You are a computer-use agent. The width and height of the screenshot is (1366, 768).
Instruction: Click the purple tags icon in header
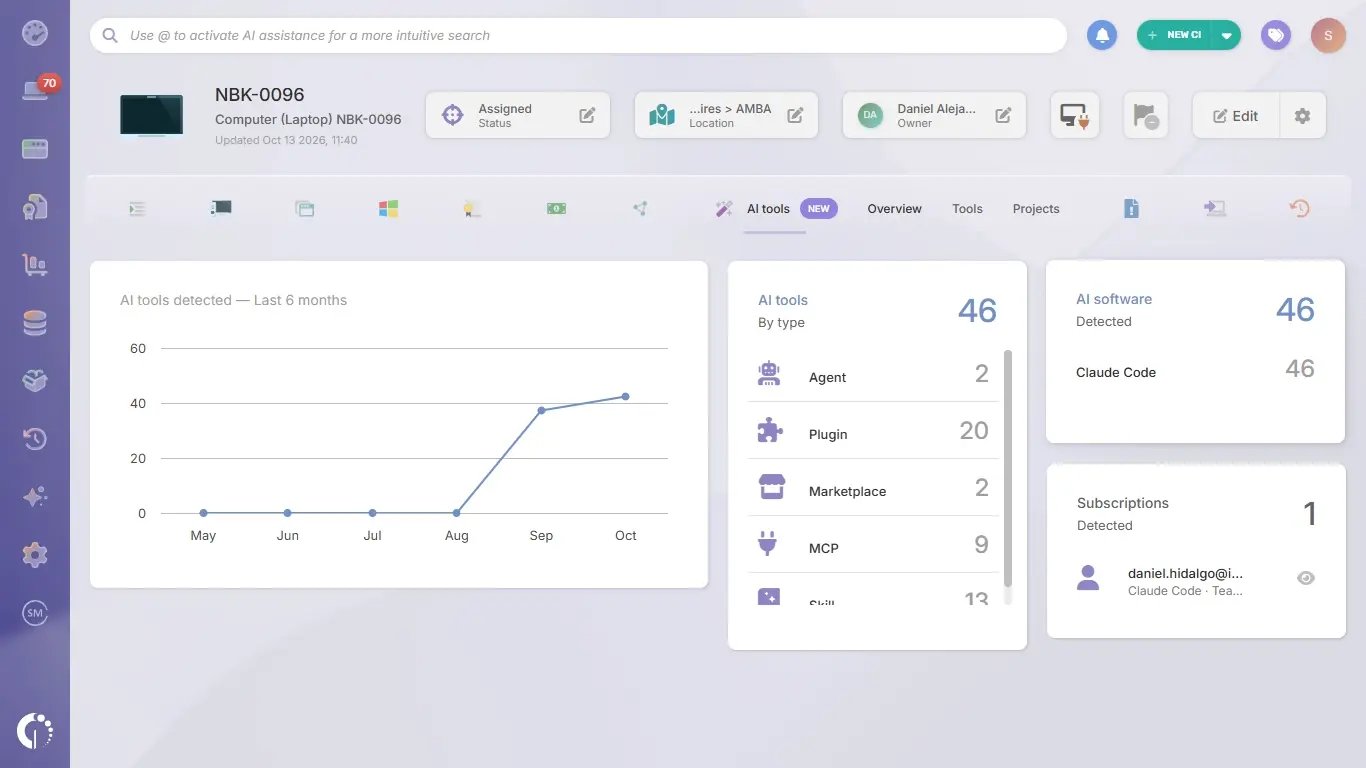(1275, 35)
